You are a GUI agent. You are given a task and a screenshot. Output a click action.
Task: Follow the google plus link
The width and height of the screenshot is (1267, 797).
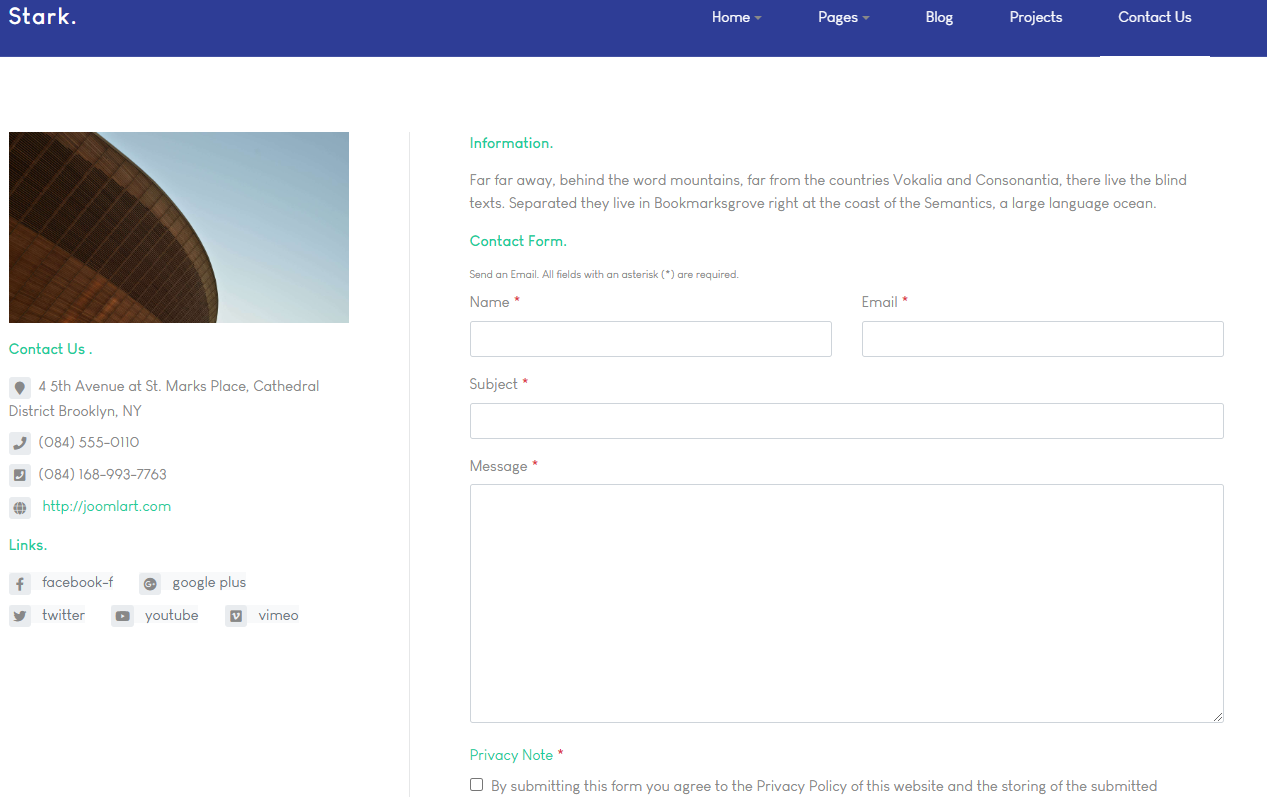click(209, 582)
